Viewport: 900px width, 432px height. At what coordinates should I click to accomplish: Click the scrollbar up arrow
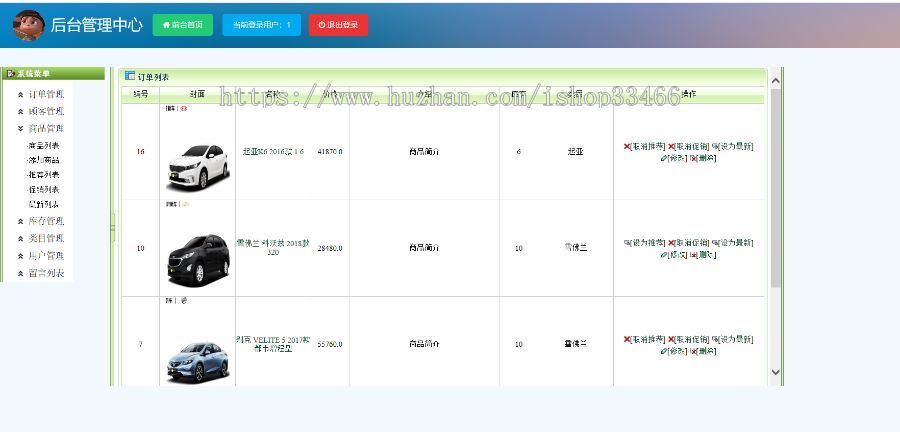pos(775,81)
